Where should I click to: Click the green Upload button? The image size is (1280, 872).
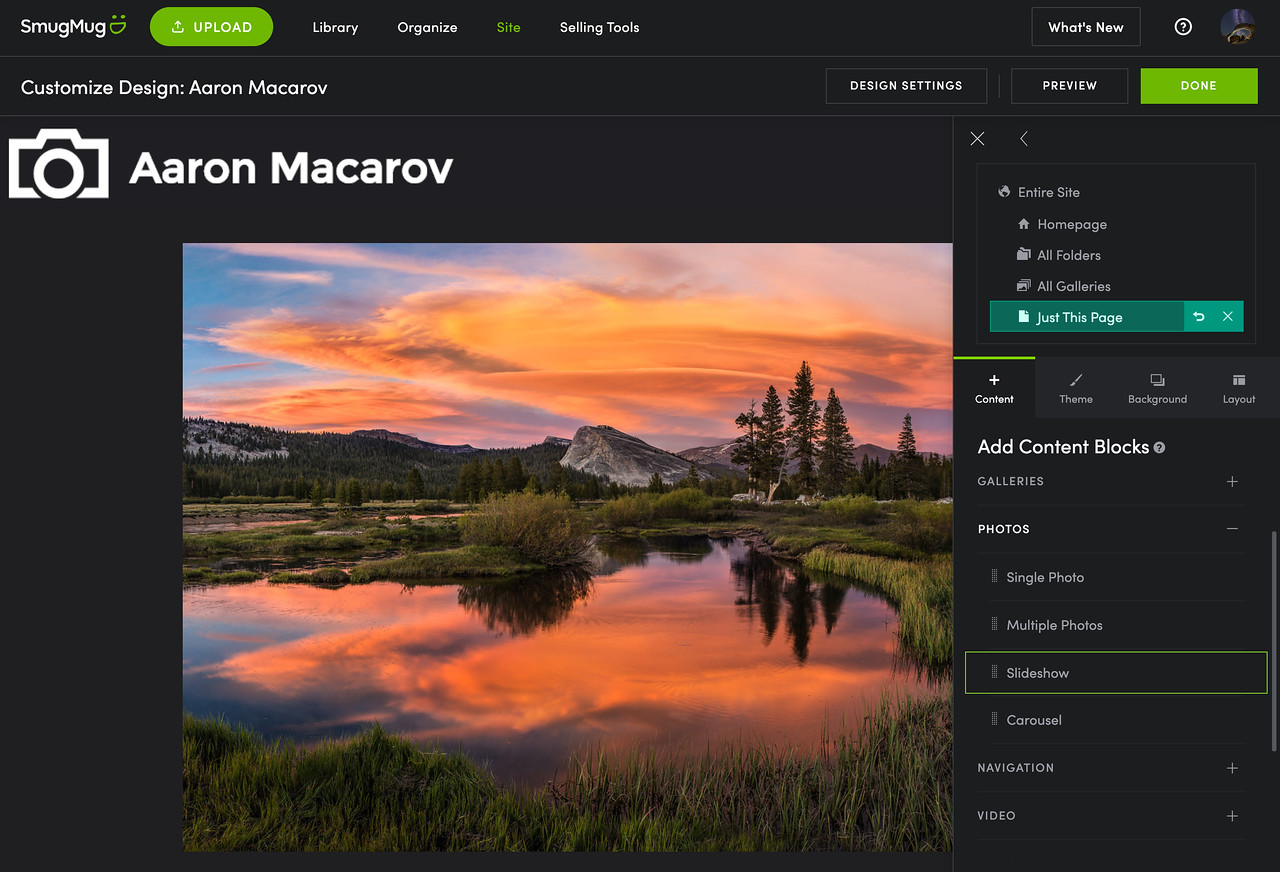[x=211, y=27]
